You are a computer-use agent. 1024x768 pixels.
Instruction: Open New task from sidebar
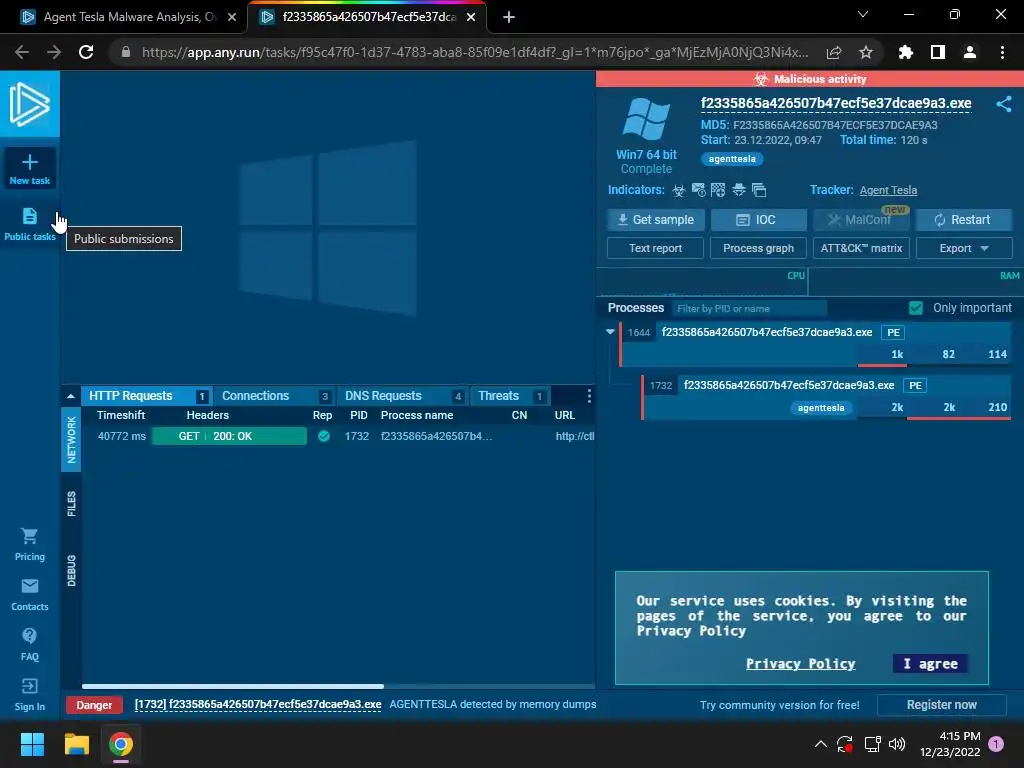(x=29, y=168)
